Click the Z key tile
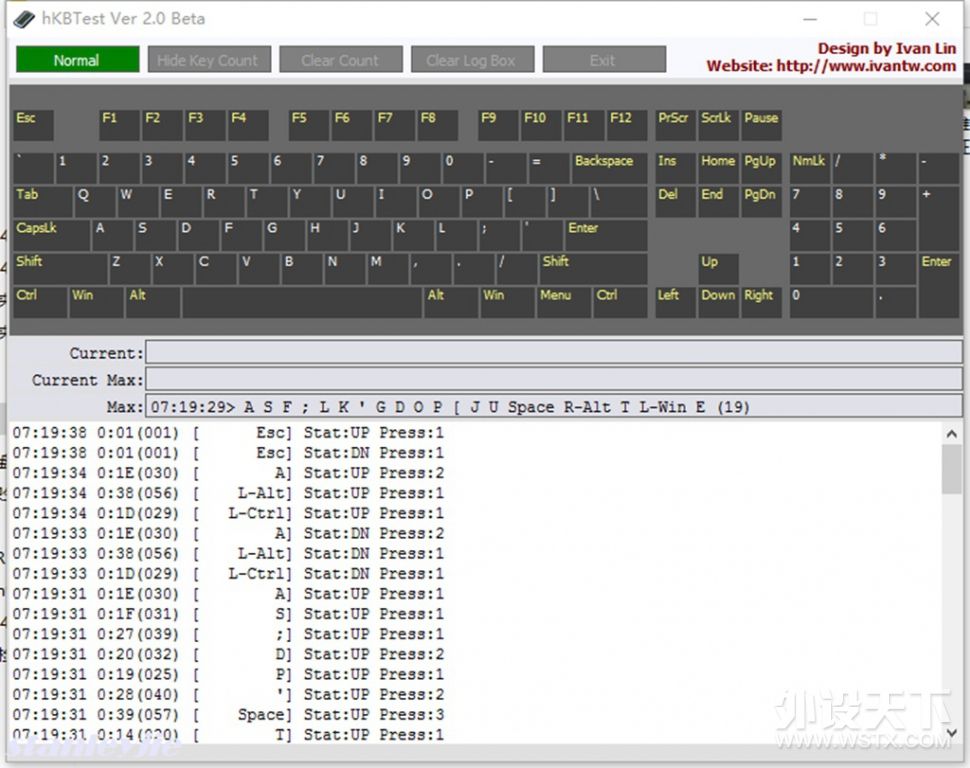Viewport: 970px width, 768px height. [130, 269]
